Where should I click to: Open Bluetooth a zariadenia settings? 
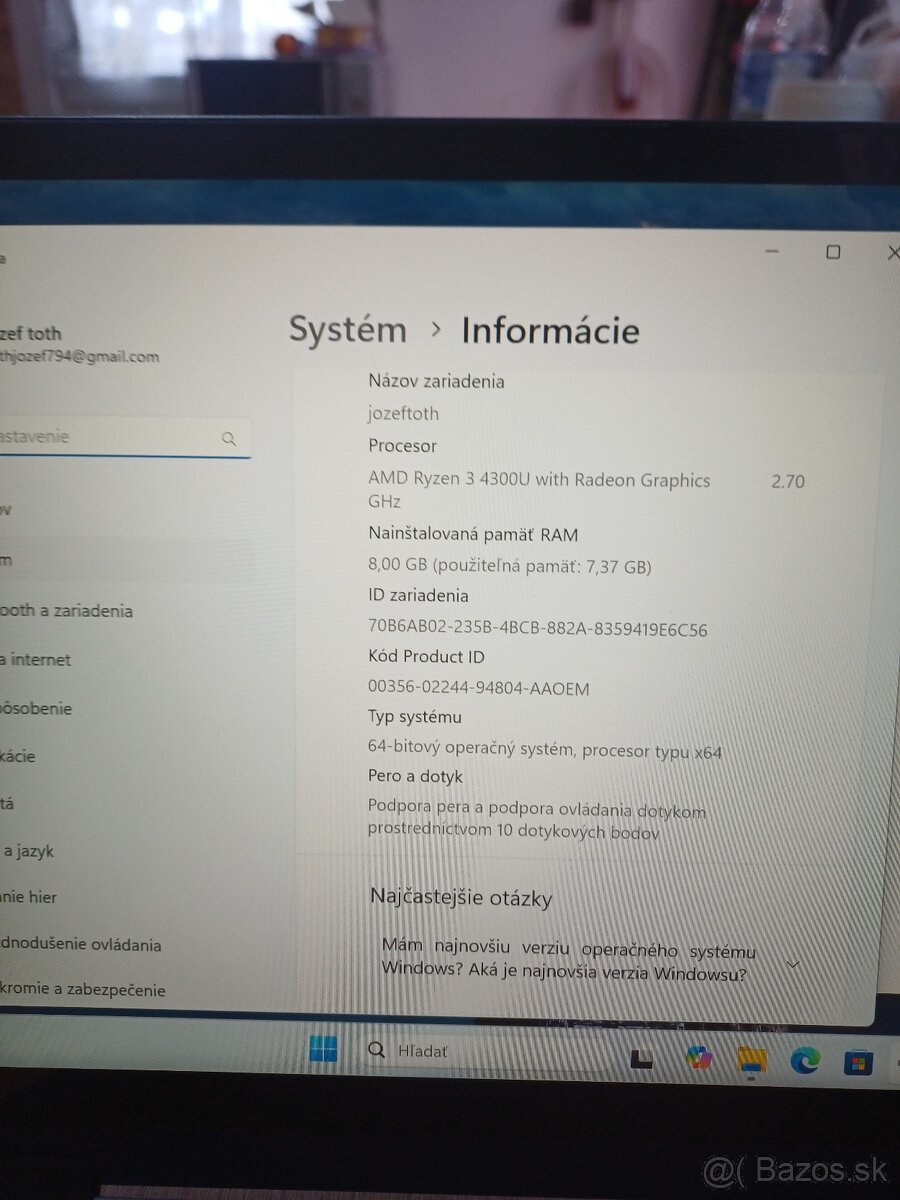click(66, 611)
